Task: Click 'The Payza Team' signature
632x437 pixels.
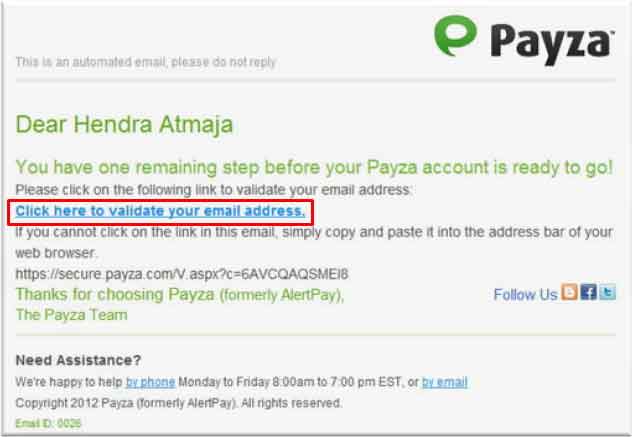Action: click(x=71, y=315)
